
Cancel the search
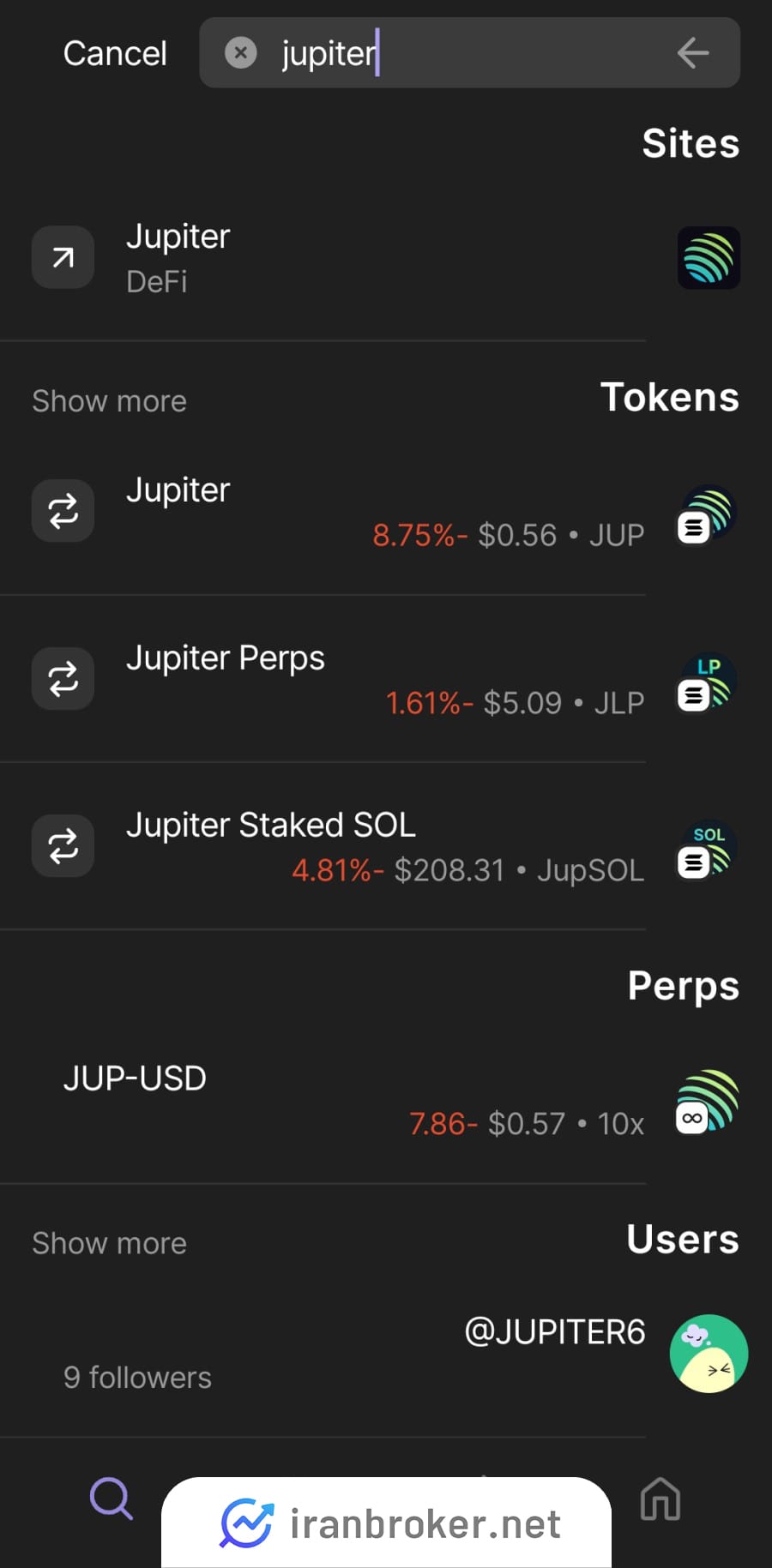point(115,53)
